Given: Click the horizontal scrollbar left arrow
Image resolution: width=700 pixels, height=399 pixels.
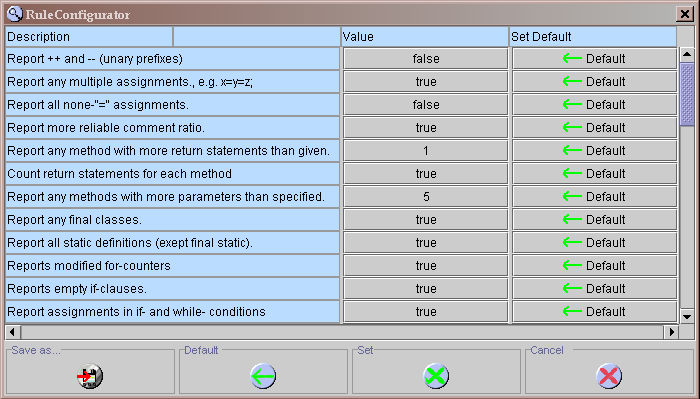Looking at the screenshot, I should tap(12, 332).
